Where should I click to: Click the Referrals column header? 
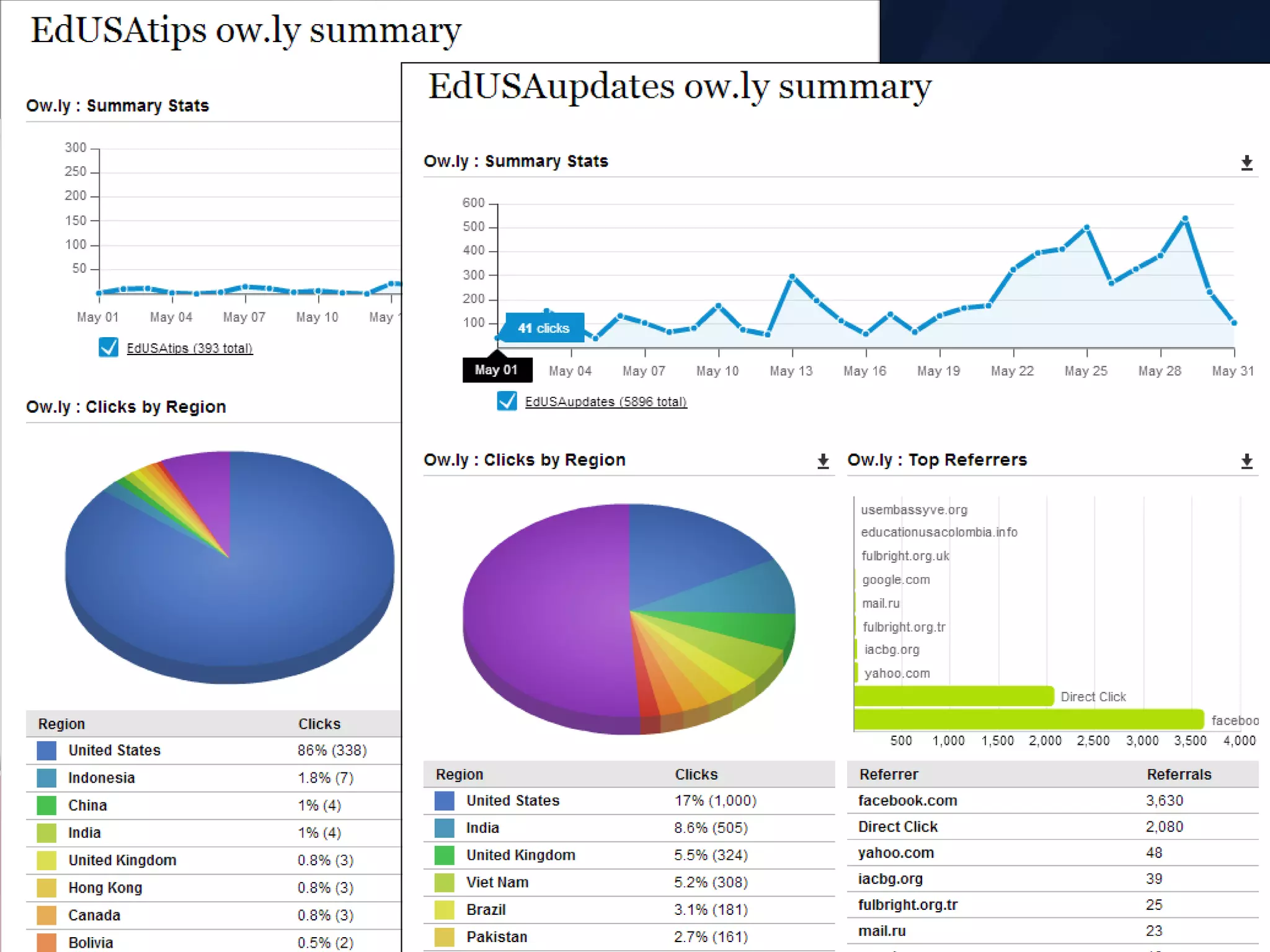[x=1178, y=774]
